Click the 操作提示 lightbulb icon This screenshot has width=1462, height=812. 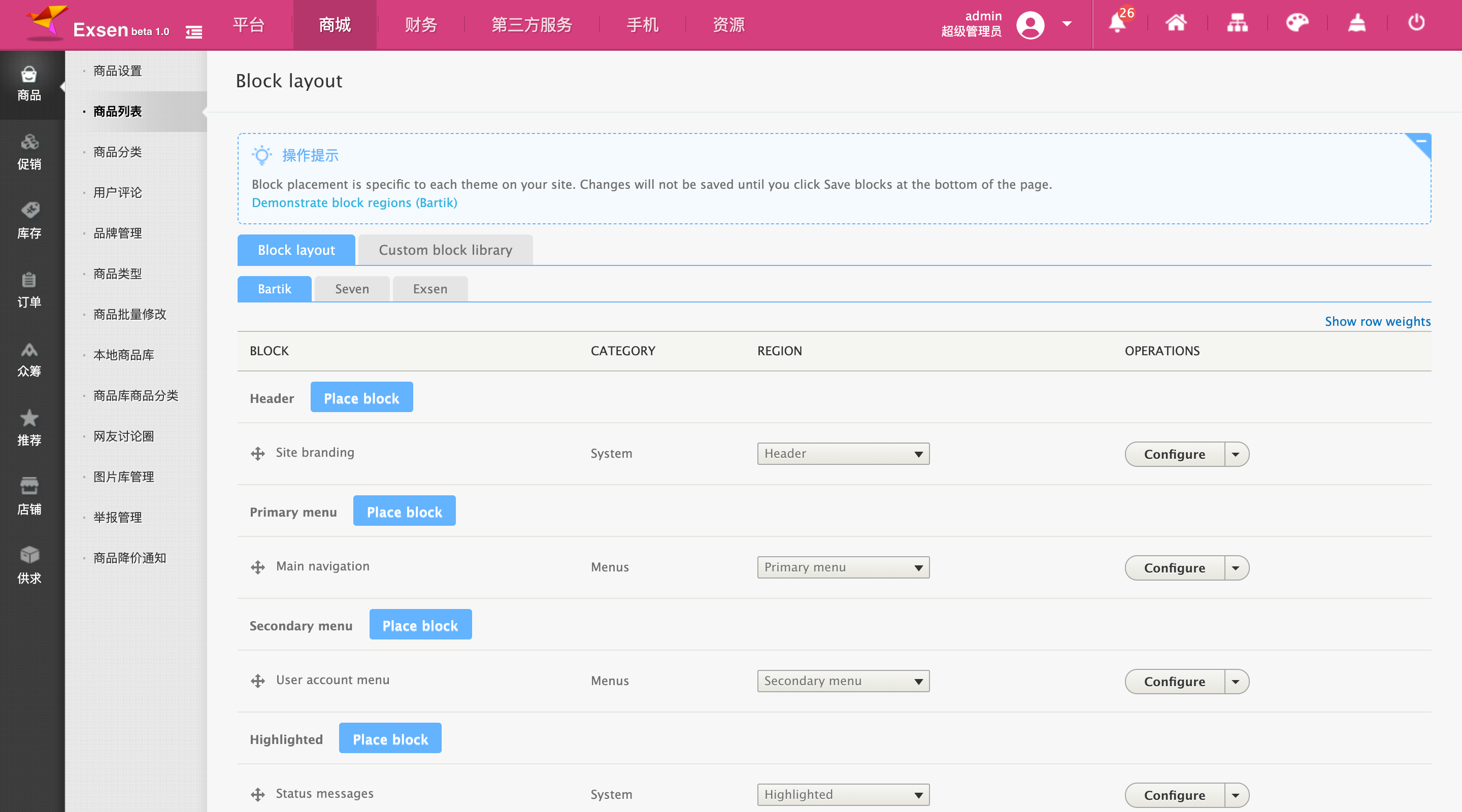click(x=261, y=155)
